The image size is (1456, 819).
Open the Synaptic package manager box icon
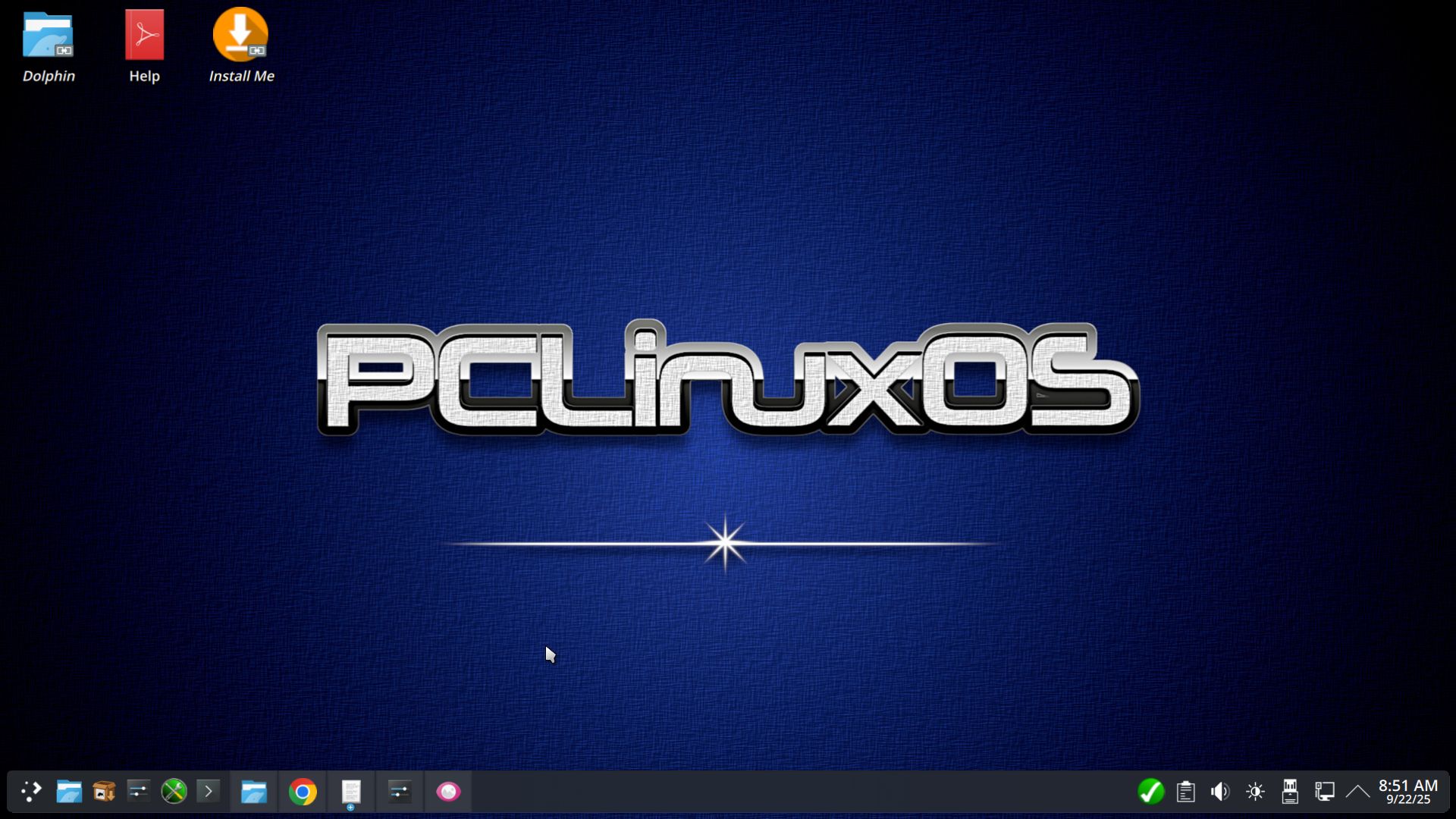pos(104,792)
